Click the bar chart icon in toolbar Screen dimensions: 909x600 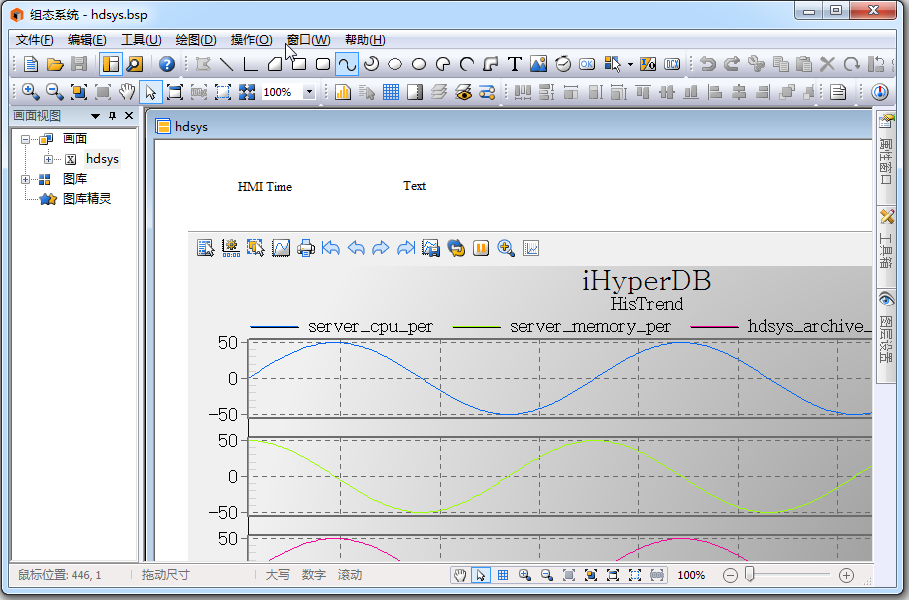[343, 92]
